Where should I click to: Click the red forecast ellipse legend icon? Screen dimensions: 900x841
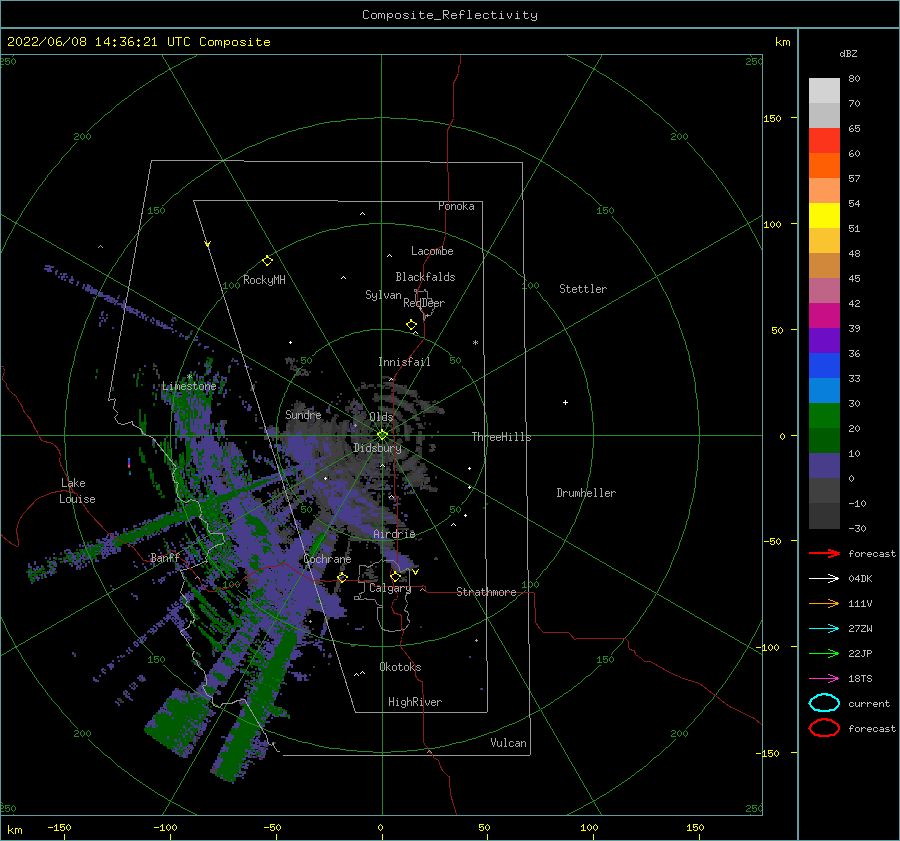point(824,728)
